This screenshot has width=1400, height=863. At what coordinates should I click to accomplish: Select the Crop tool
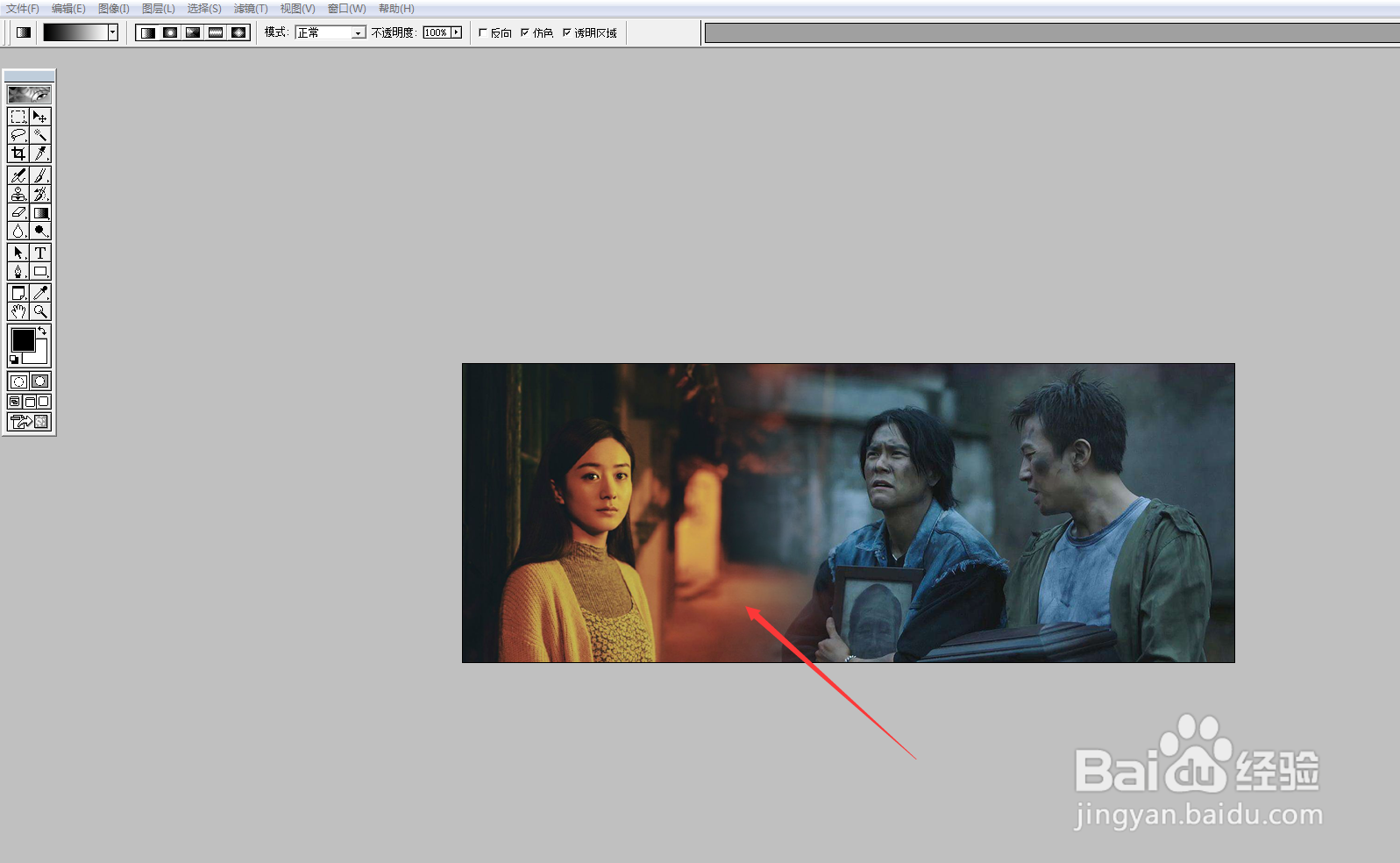pyautogui.click(x=18, y=153)
